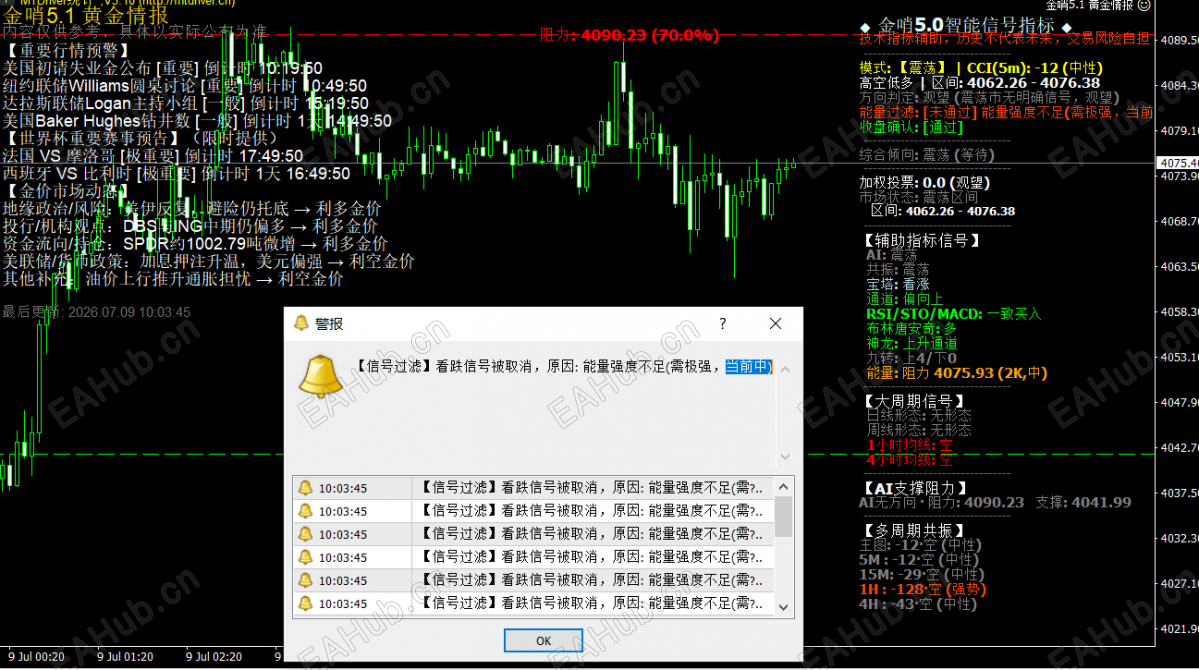Viewport: 1199px width, 670px height.
Task: Click the highlighted 当前中 text in the alert message
Action: pyautogui.click(x=748, y=366)
